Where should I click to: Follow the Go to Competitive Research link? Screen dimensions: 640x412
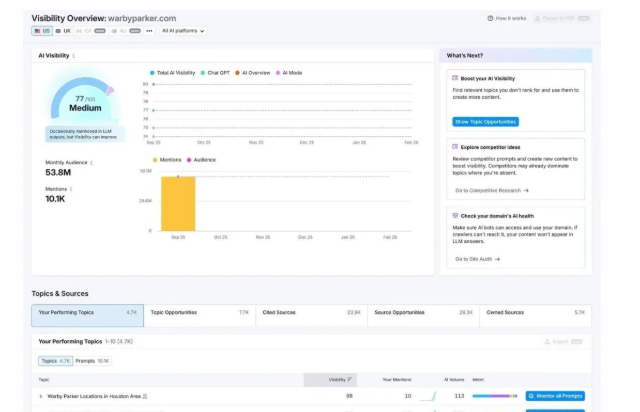[491, 190]
